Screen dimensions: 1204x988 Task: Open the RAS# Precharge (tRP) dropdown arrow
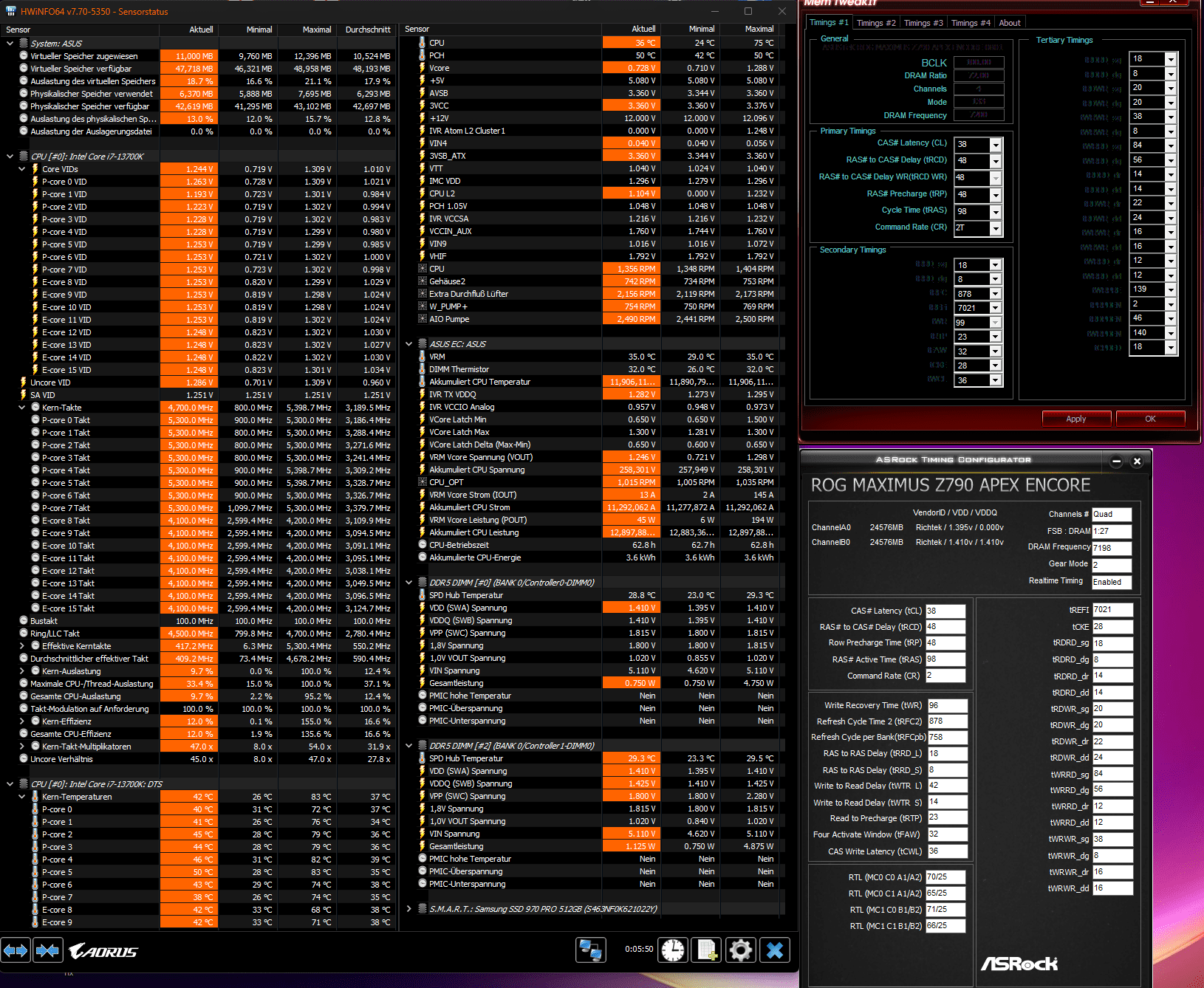(x=996, y=195)
